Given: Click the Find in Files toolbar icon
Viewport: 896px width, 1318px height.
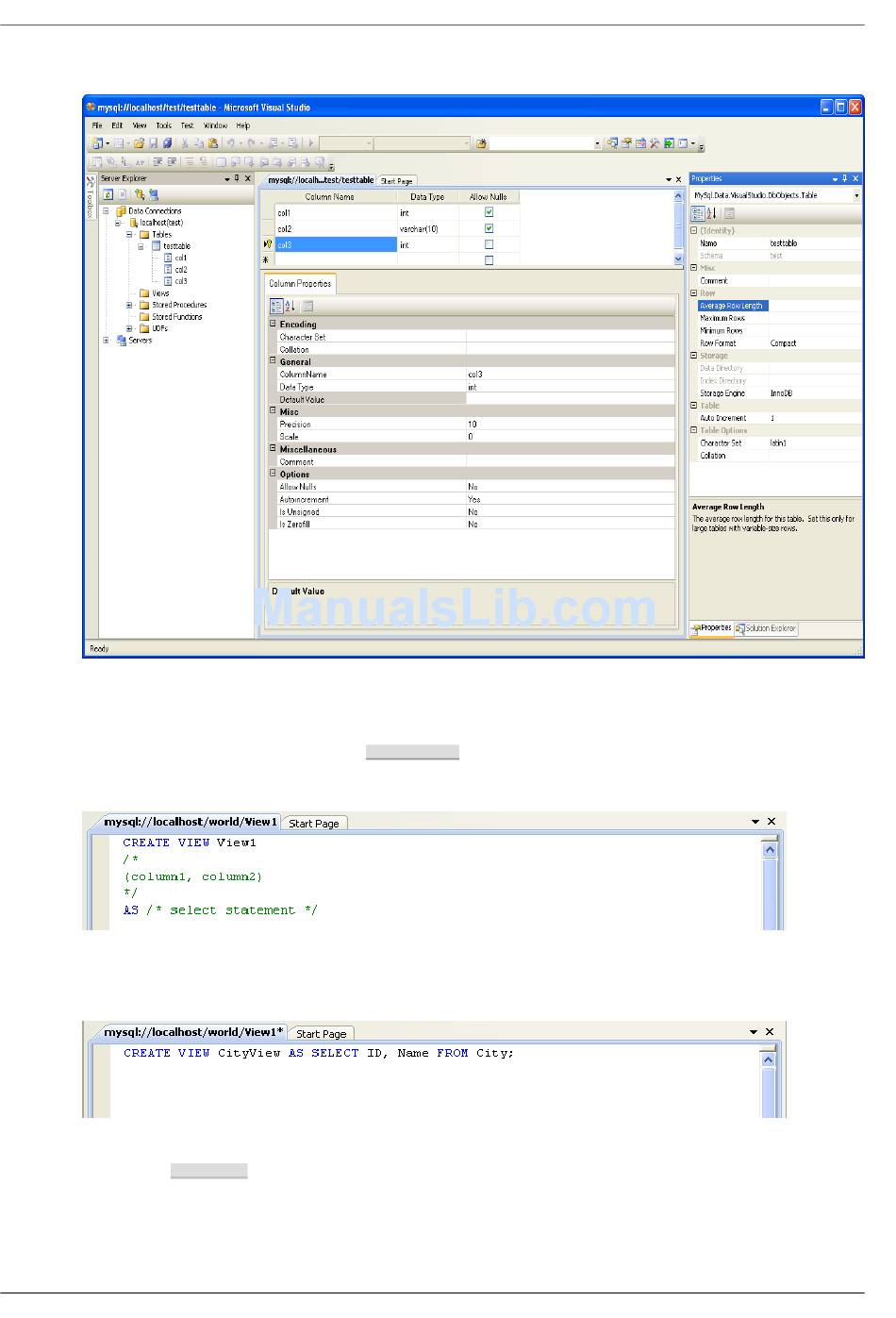Looking at the screenshot, I should point(481,143).
